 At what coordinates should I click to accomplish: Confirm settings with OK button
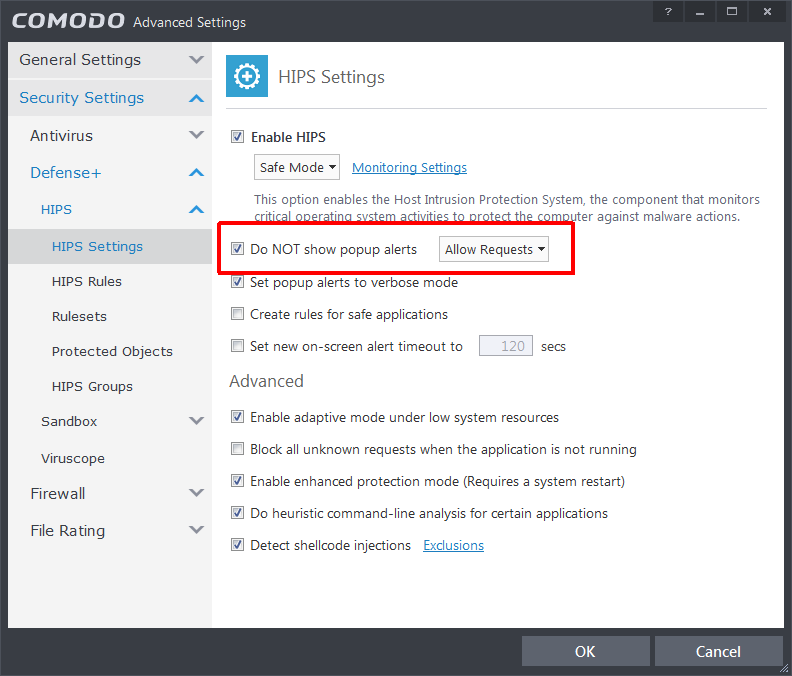[585, 651]
